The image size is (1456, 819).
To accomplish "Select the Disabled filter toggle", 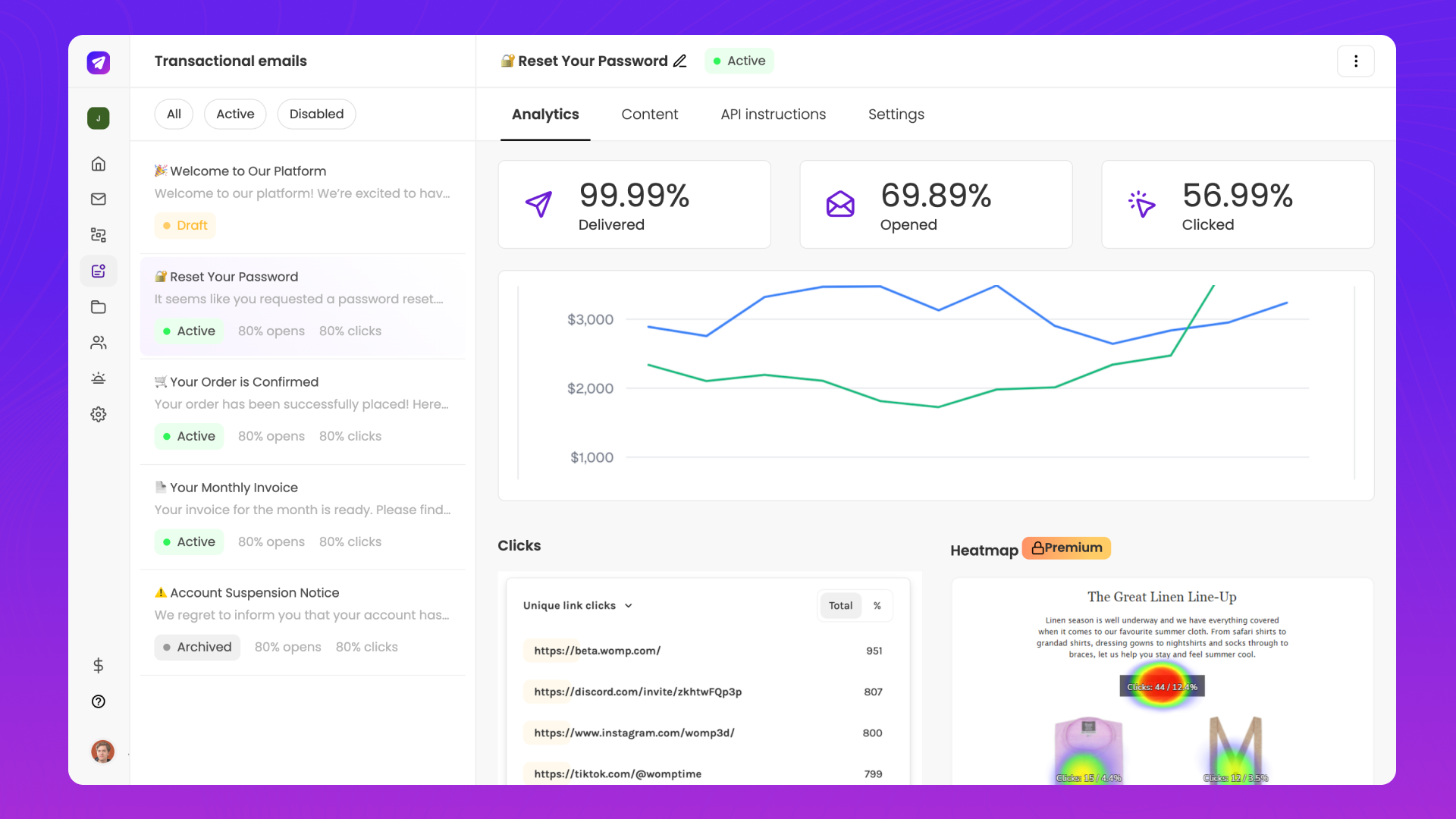I will [317, 113].
